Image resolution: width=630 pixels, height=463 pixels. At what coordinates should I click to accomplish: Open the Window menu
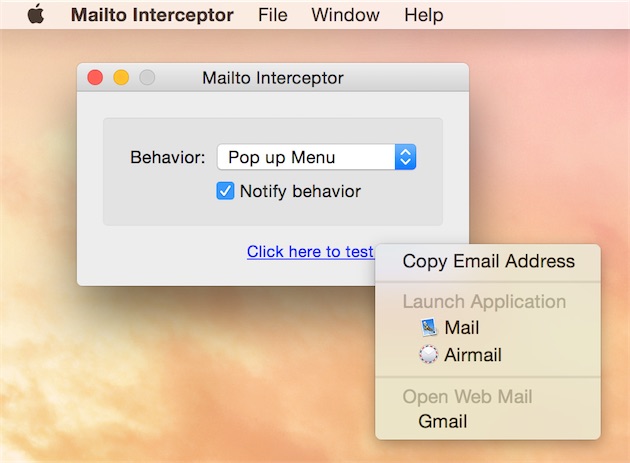(346, 15)
